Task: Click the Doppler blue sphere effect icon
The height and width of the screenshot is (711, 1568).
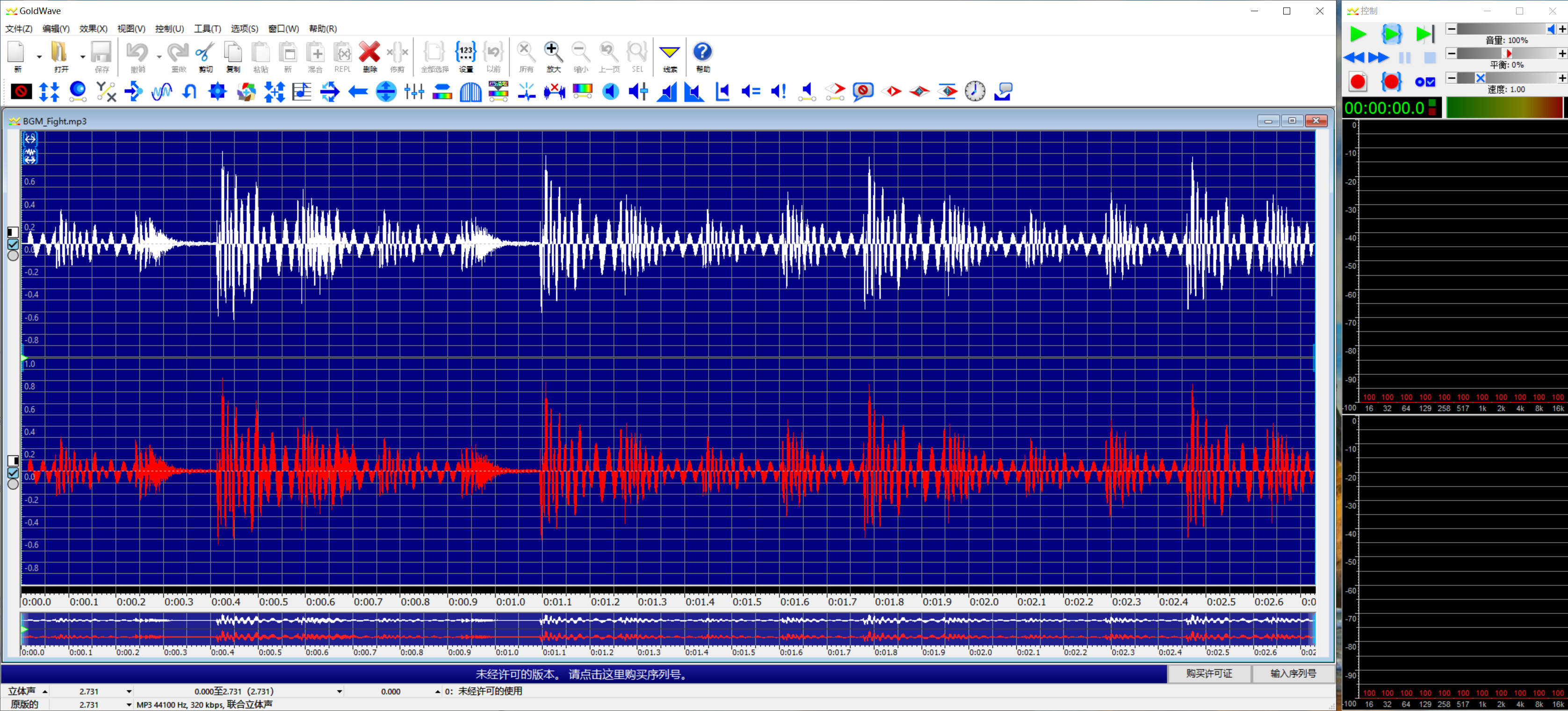Action: click(x=77, y=92)
